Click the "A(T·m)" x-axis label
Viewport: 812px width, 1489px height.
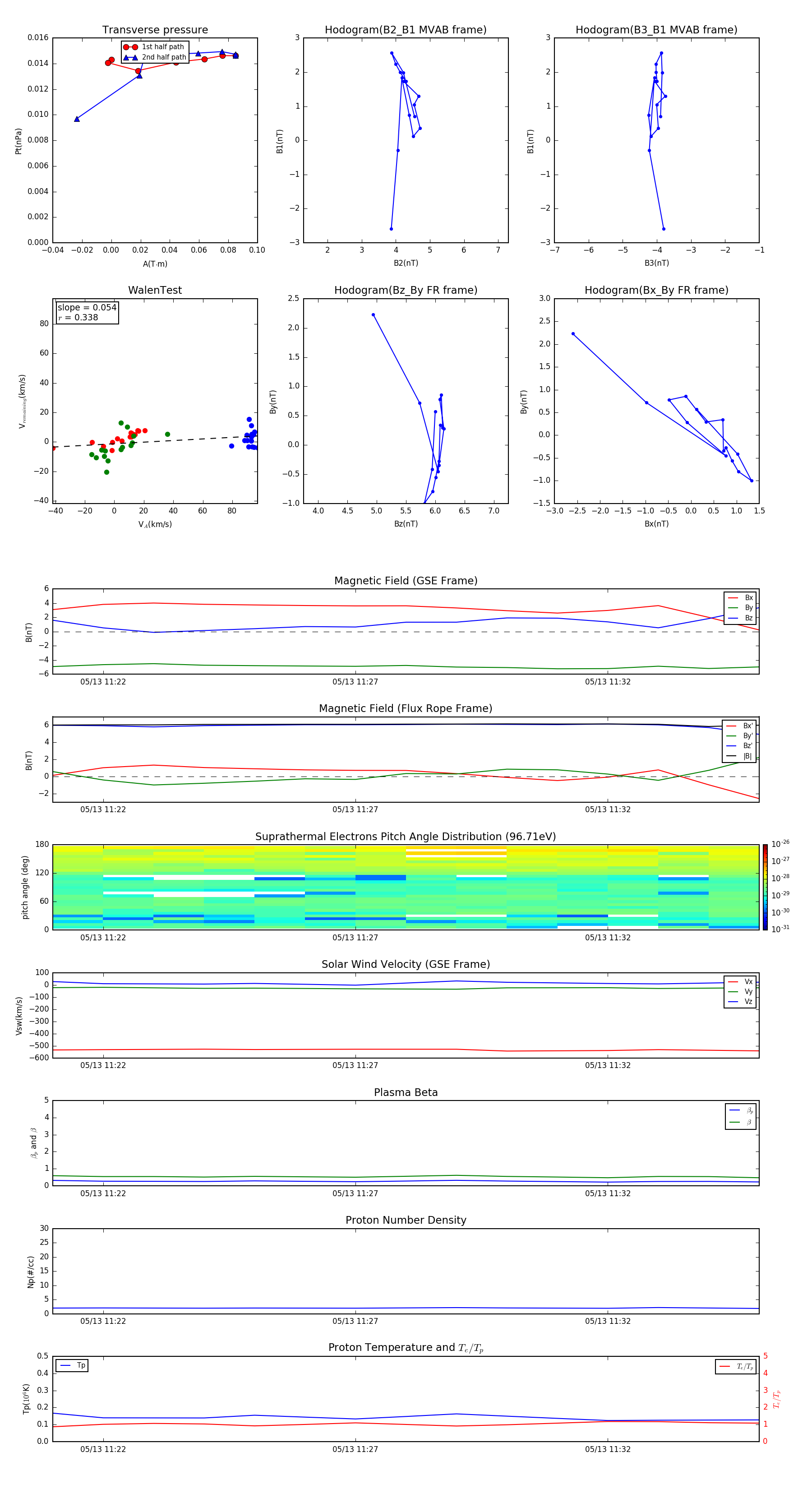155,264
